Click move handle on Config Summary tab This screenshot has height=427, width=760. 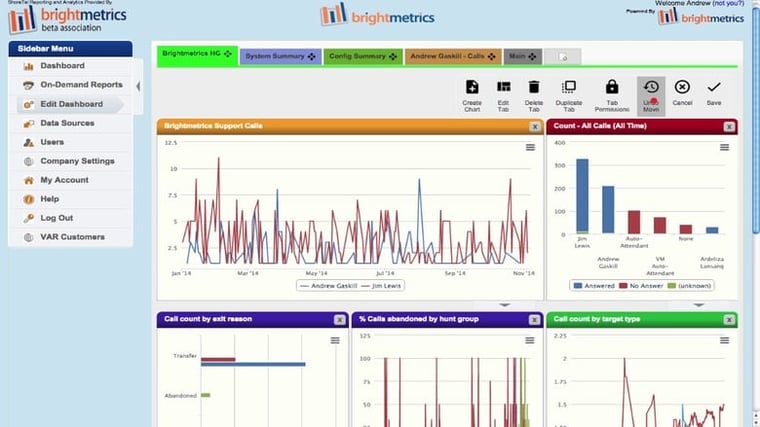[x=393, y=57]
